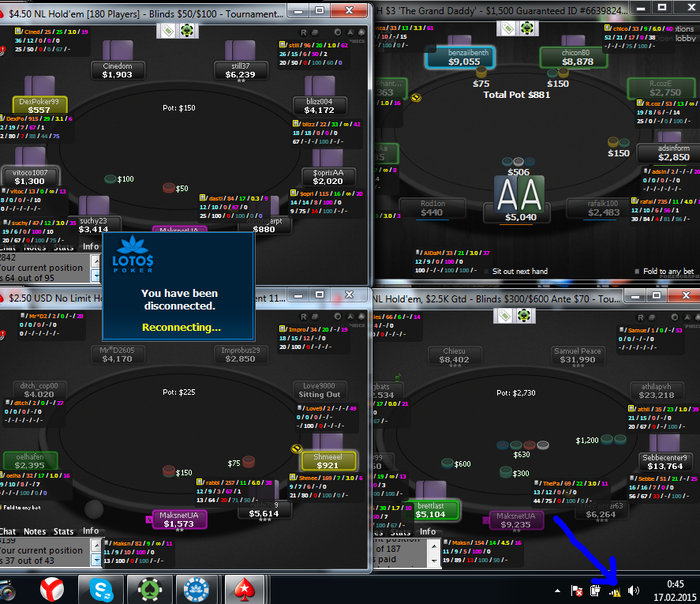The width and height of the screenshot is (700, 604).
Task: Click the 'Total Pot $881' text
Action: coord(517,95)
